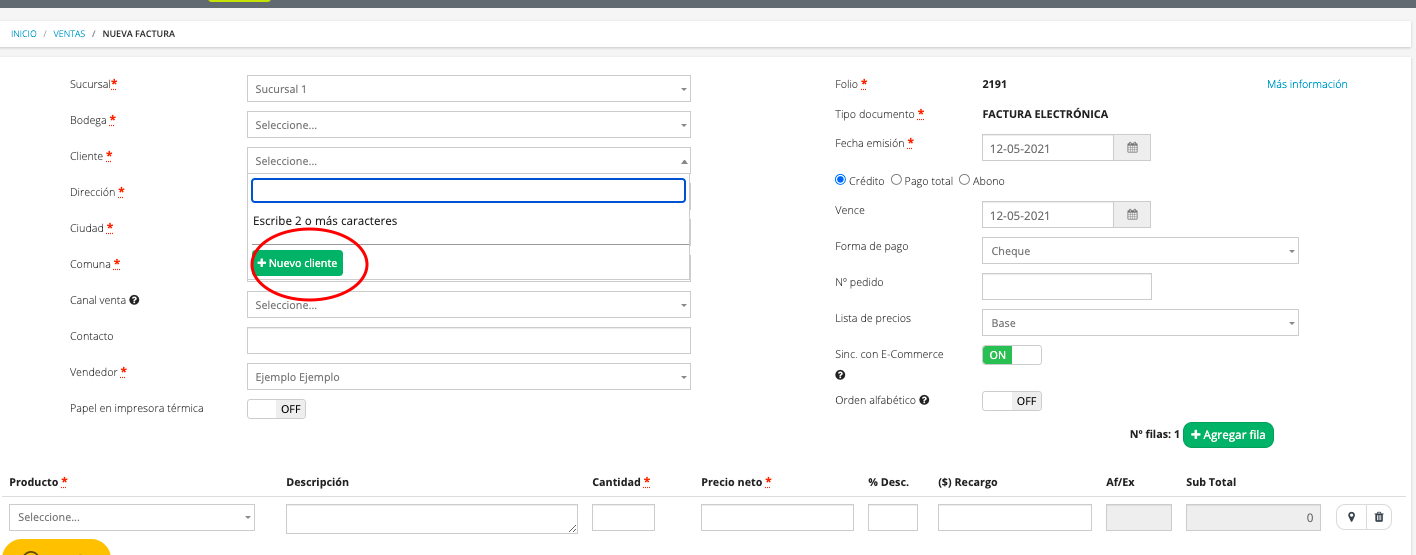
Task: Click the help icon under Sinc. con E-Commerce
Action: [840, 376]
